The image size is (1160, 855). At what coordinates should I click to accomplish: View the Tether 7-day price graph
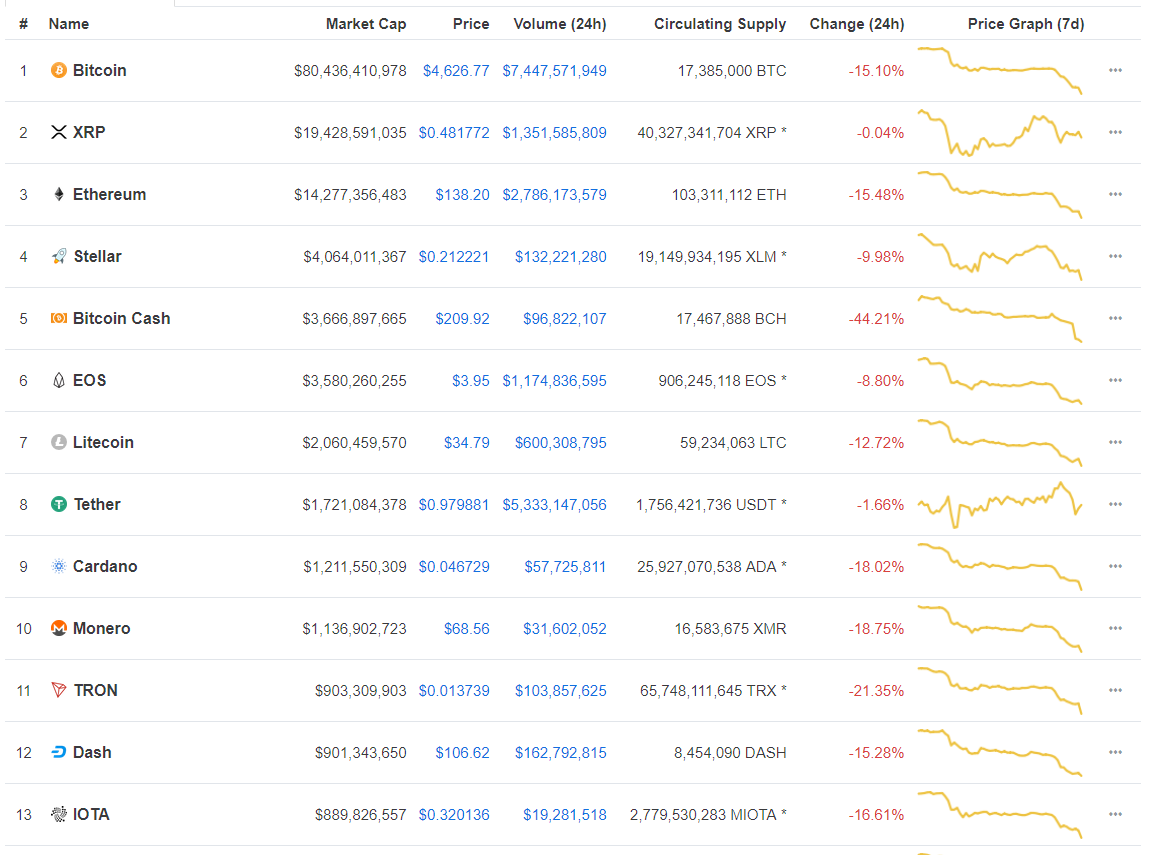[x=1000, y=505]
